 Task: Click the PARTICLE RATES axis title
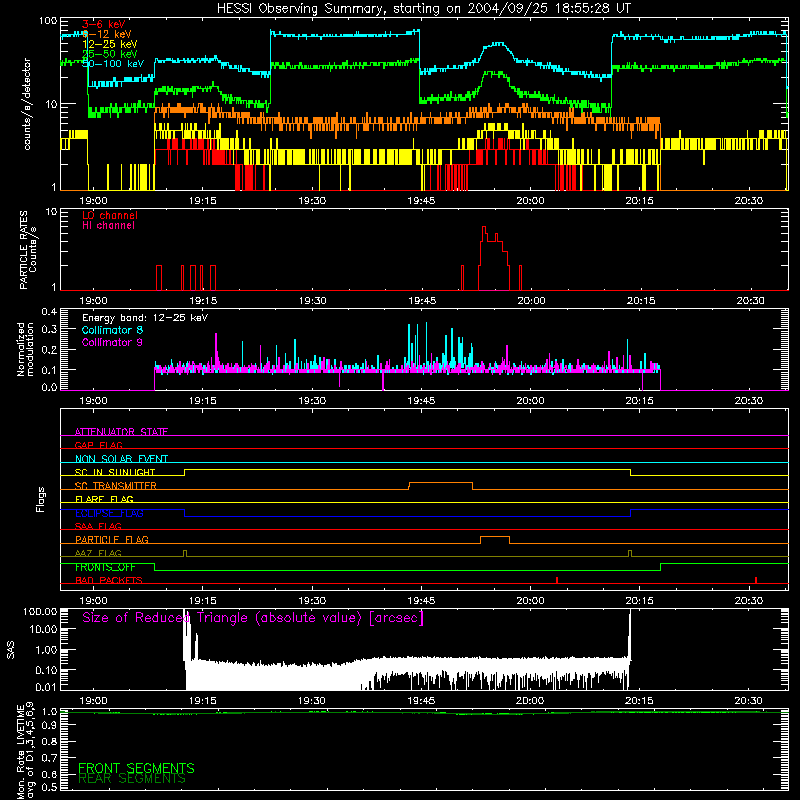click(28, 250)
